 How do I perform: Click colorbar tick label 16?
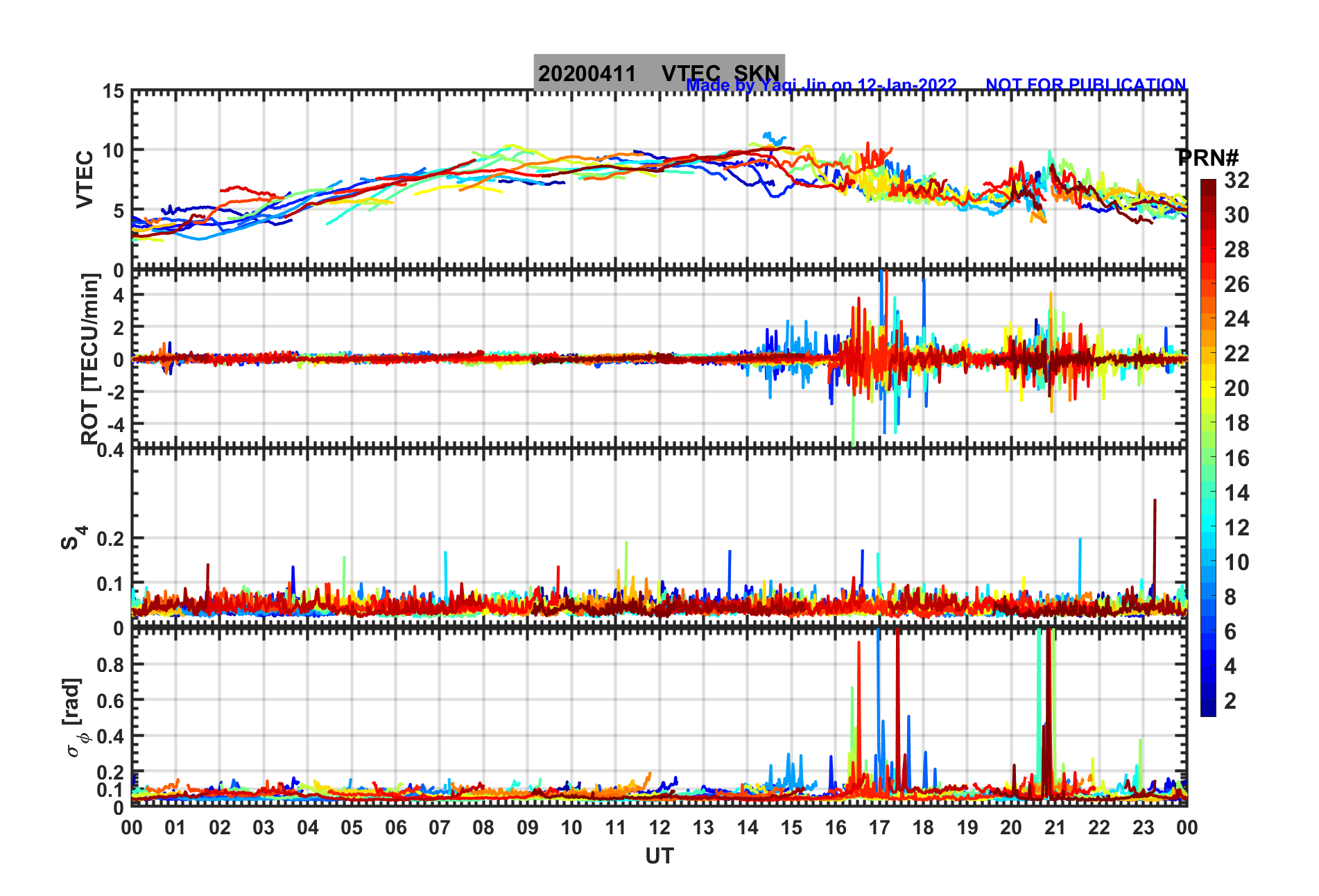click(1236, 458)
